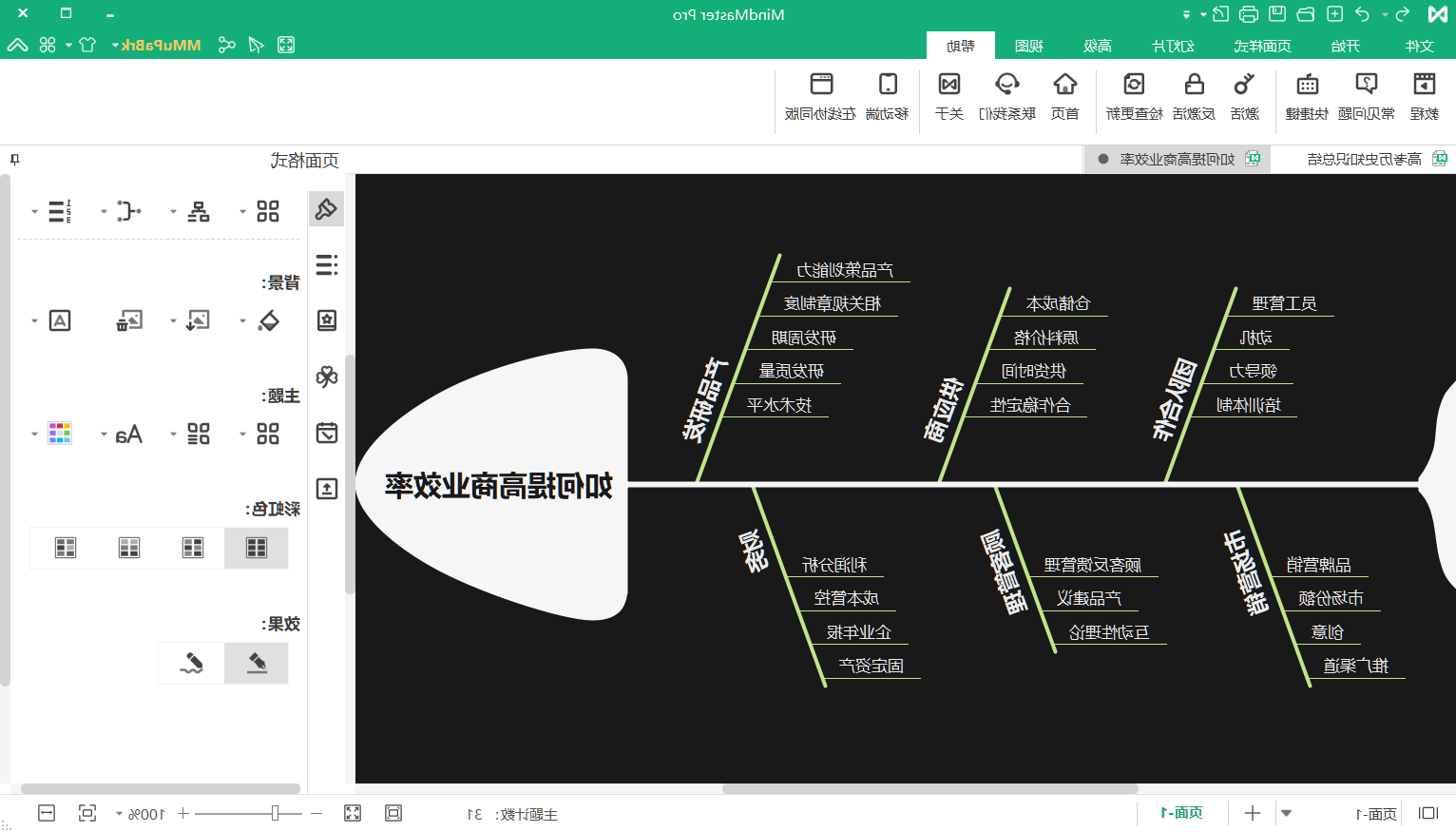The image size is (1456, 832).
Task: Select the second rainbow 彩虹色 option
Action: [x=193, y=548]
